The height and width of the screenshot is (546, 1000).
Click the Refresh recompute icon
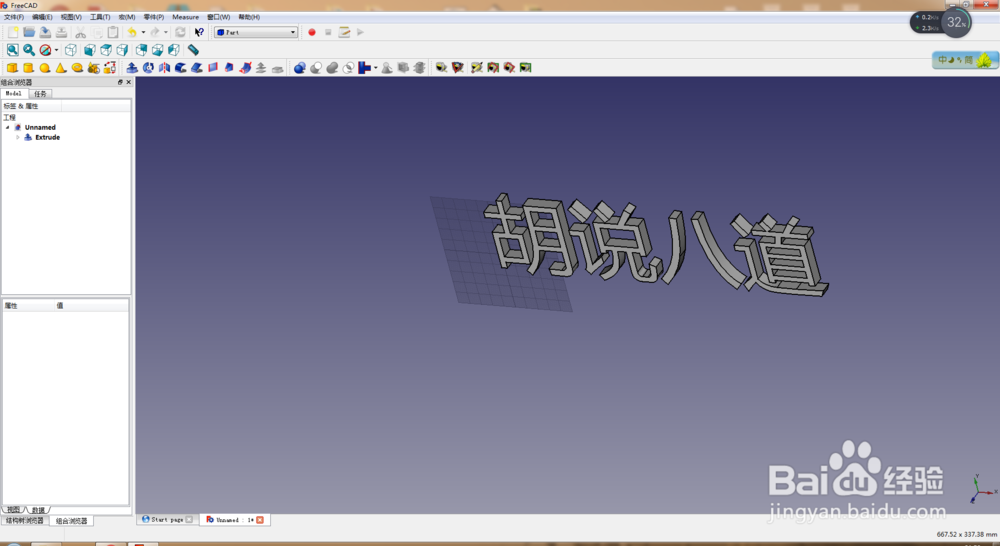(180, 32)
